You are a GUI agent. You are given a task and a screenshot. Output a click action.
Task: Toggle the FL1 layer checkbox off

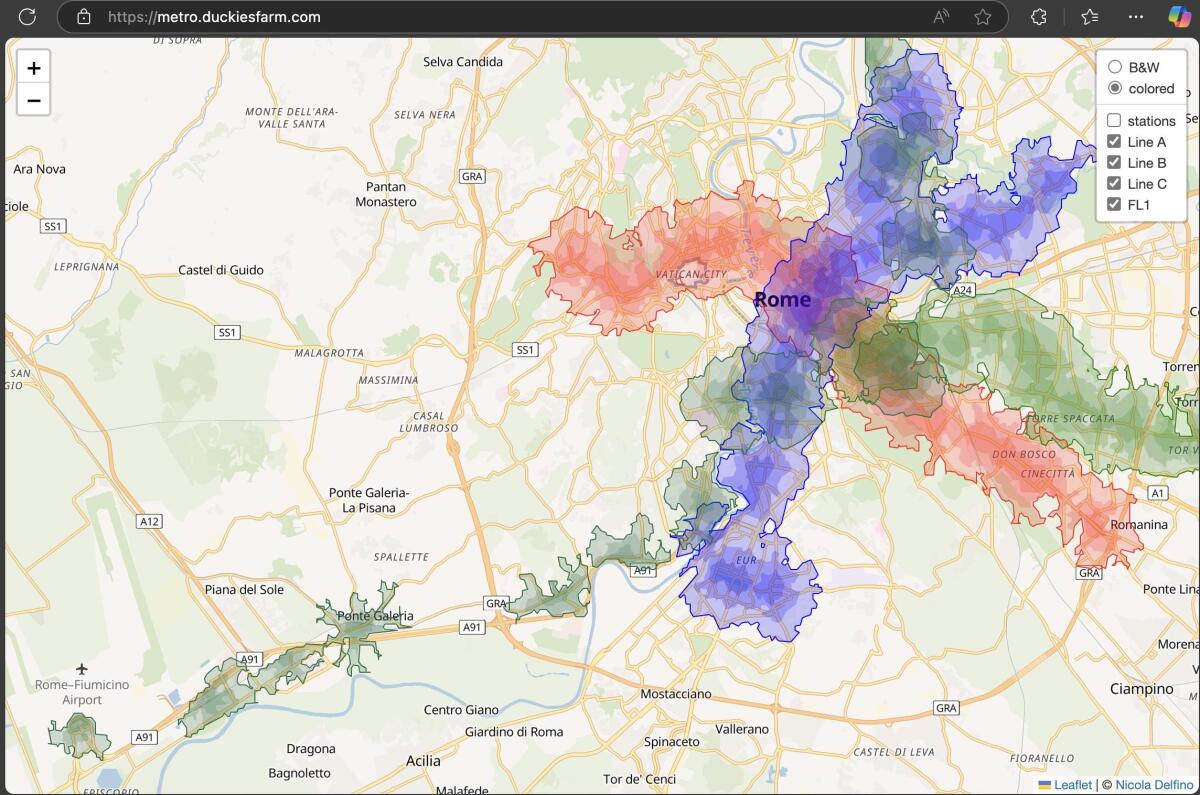point(1114,205)
